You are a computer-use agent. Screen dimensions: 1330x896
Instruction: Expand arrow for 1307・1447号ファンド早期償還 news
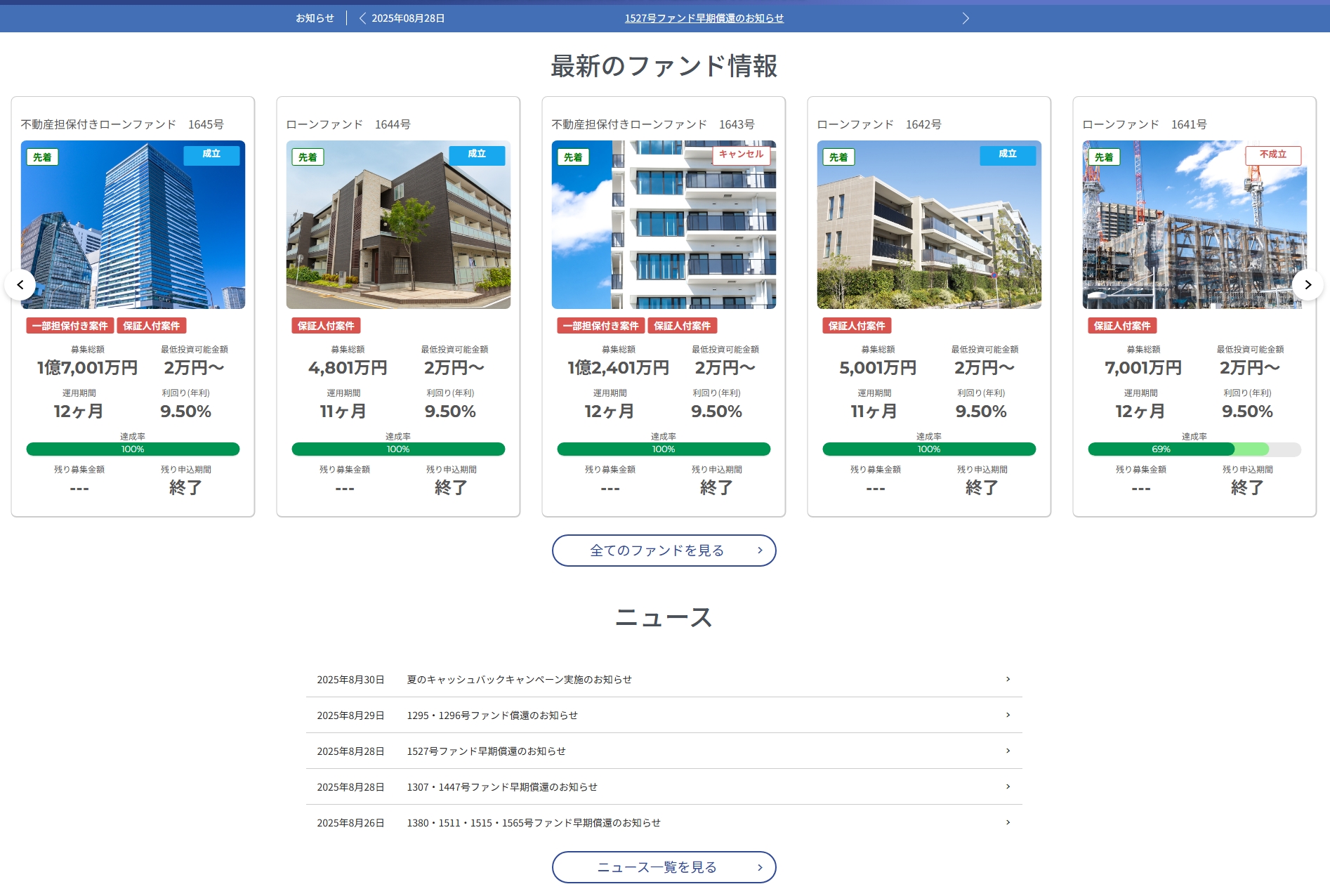(x=1008, y=786)
